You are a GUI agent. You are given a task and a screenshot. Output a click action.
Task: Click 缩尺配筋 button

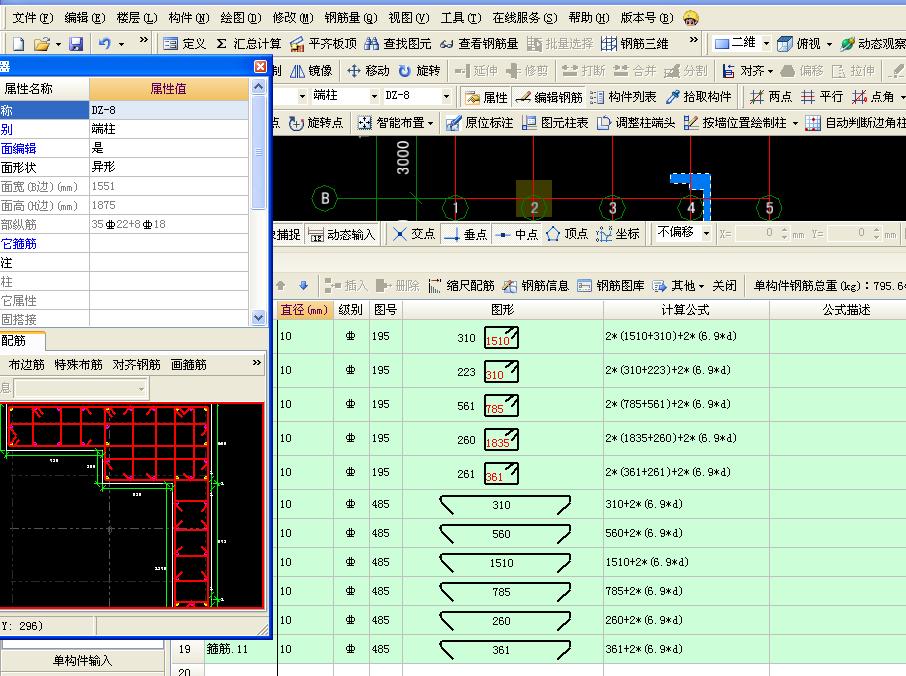(461, 285)
